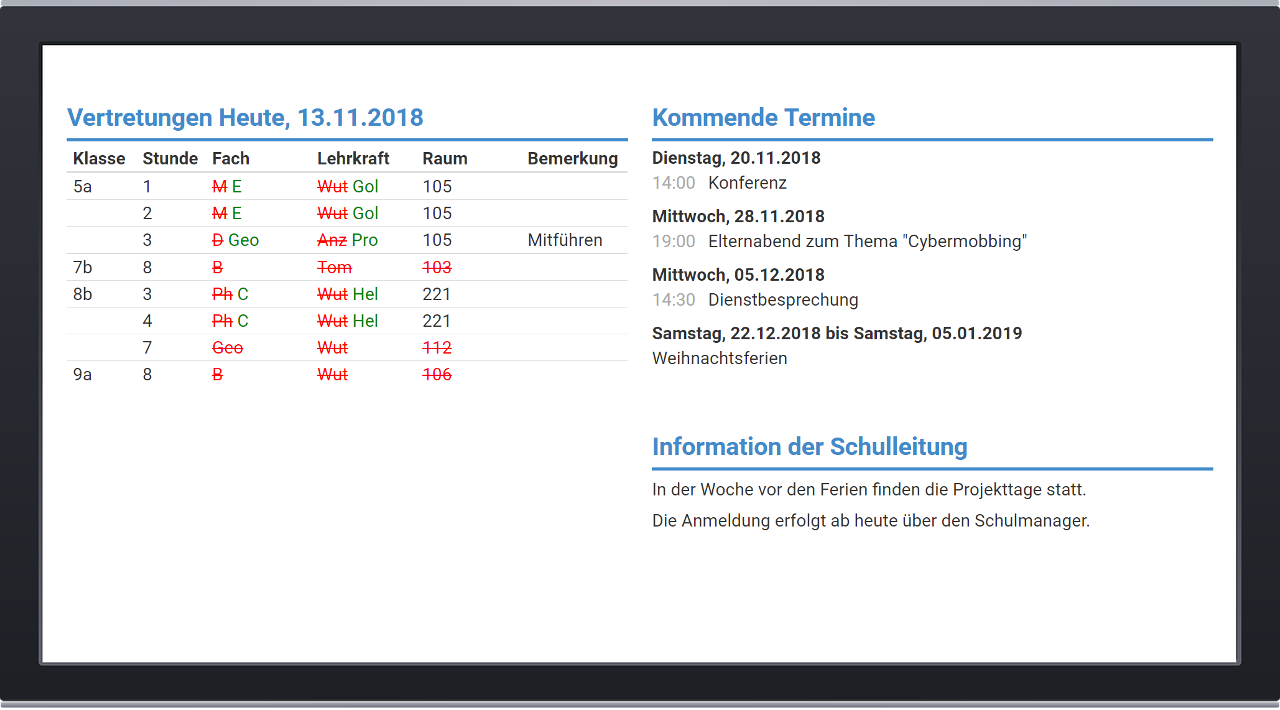Click the time '14:30'
The height and width of the screenshot is (710, 1280).
[x=673, y=301]
